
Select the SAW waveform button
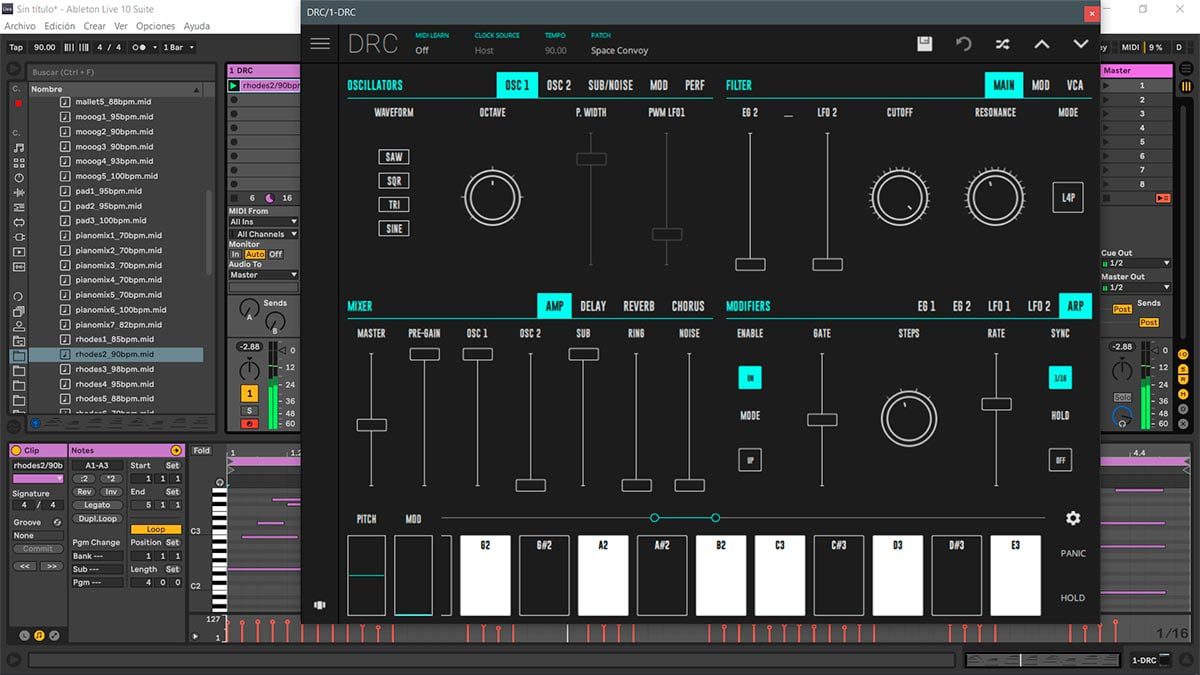click(394, 157)
